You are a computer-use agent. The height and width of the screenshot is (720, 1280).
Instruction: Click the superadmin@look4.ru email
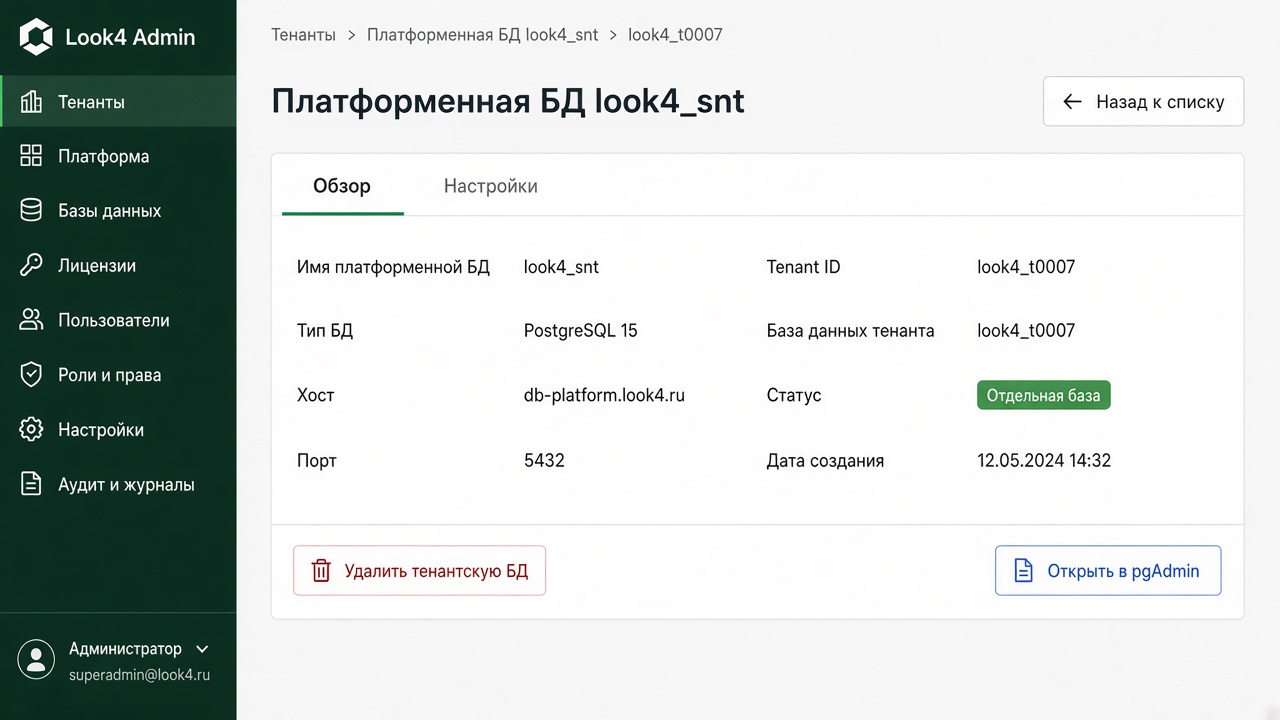point(140,675)
